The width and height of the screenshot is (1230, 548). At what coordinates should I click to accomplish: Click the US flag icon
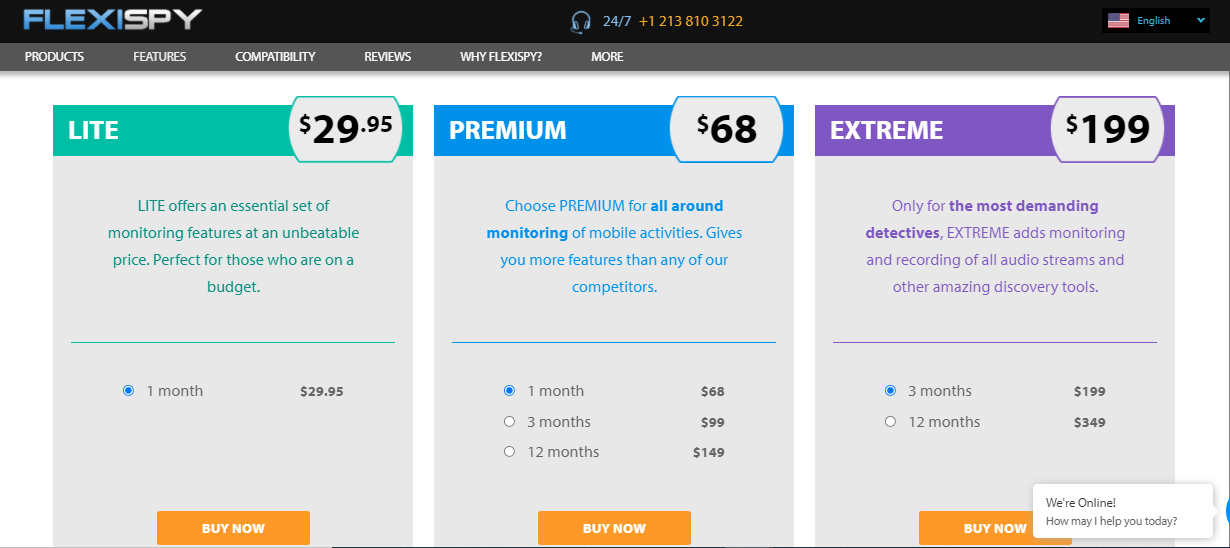point(1118,21)
